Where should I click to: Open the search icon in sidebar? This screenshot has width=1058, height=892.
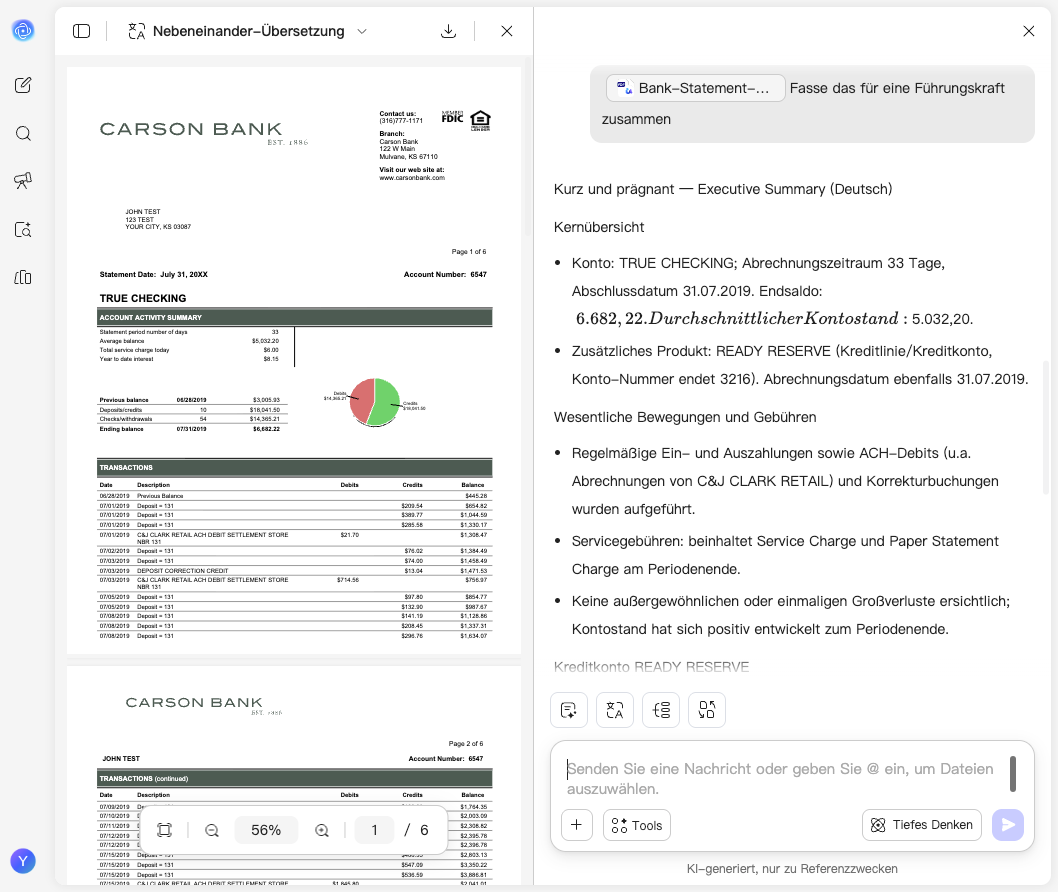tap(23, 134)
